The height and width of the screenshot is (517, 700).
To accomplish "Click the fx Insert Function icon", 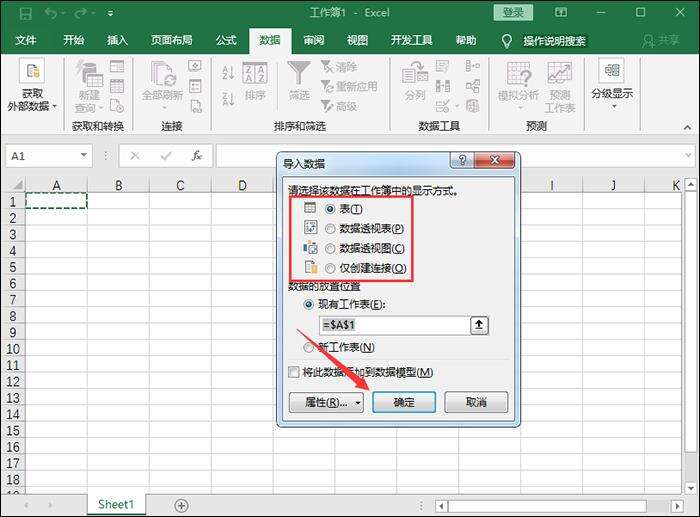I will point(197,156).
